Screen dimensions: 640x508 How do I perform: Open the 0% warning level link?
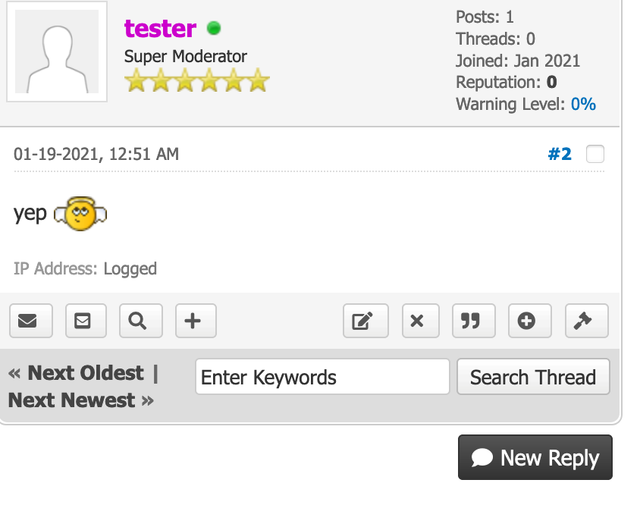[x=583, y=104]
